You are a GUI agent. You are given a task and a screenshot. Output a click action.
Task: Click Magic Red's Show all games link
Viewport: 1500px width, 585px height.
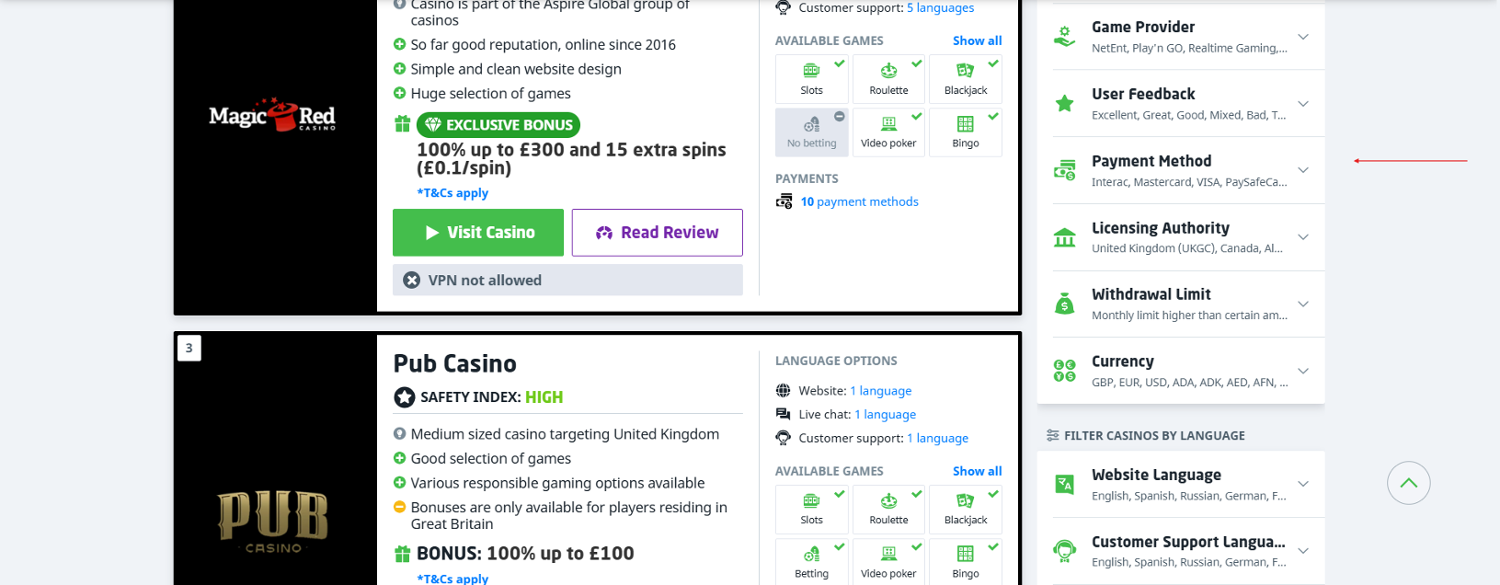pos(977,41)
